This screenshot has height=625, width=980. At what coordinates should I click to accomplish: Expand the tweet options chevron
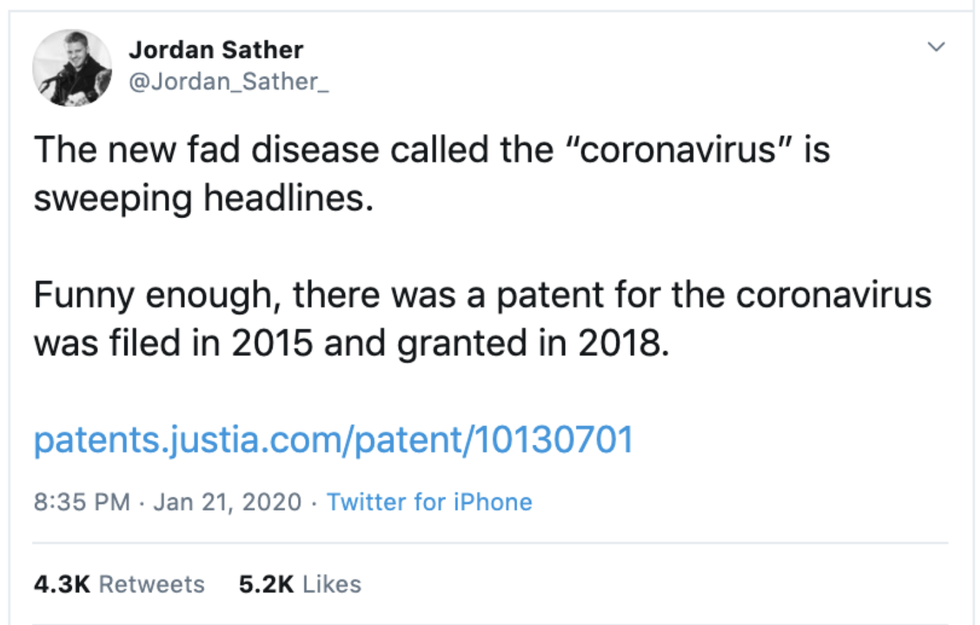(x=936, y=47)
